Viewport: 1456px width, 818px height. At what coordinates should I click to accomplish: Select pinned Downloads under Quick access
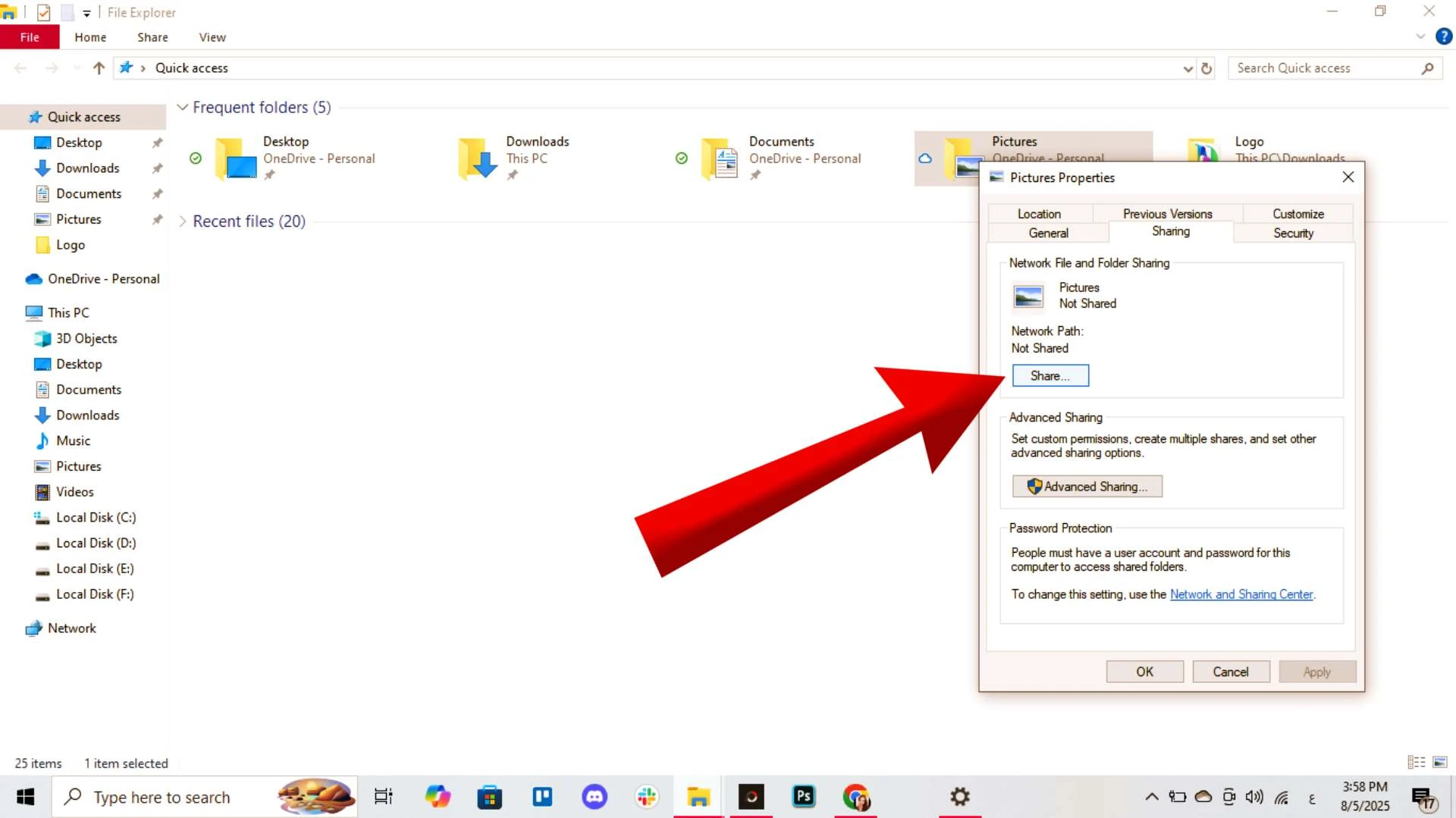click(x=87, y=168)
